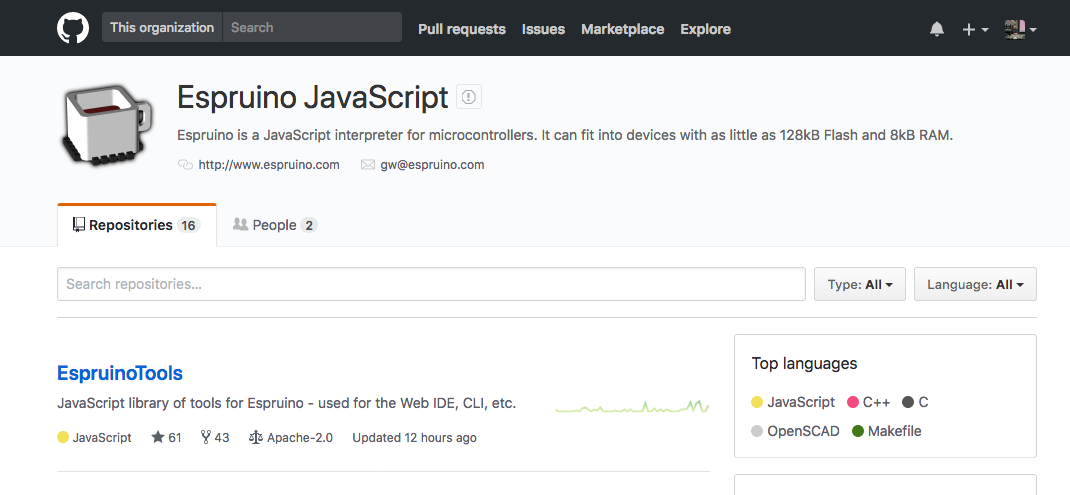
Task: Focus the Search repositories field
Action: 431,284
